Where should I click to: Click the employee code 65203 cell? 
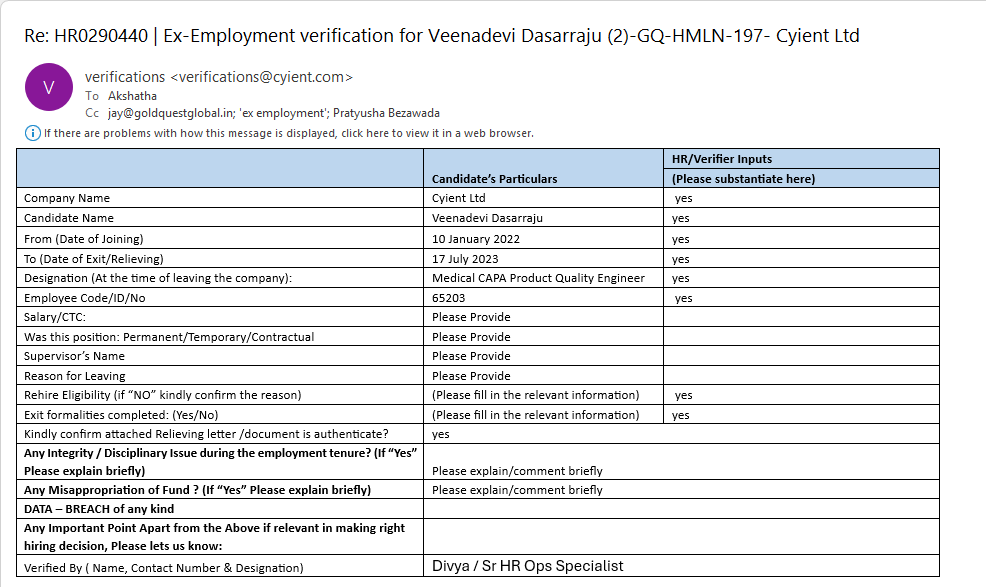[449, 298]
